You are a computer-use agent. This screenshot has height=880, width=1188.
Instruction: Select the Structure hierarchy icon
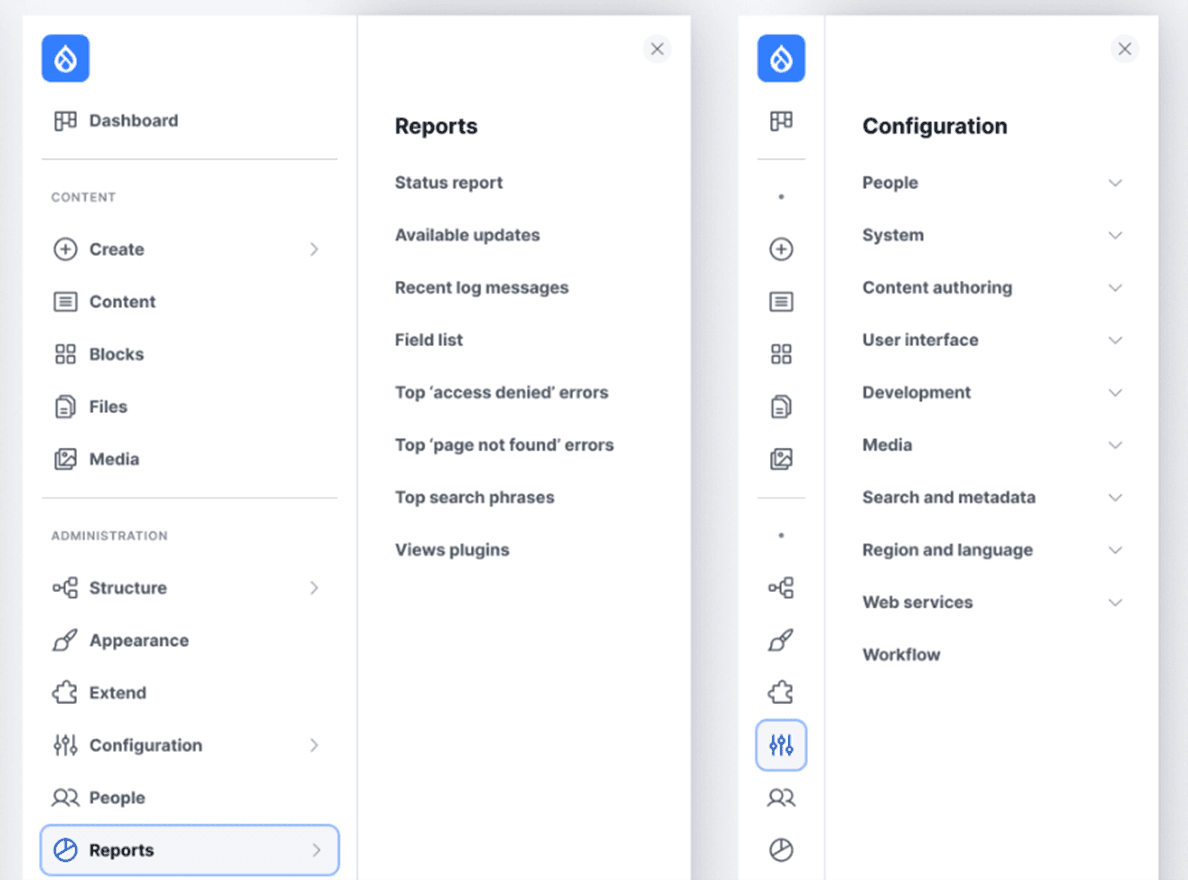[781, 588]
